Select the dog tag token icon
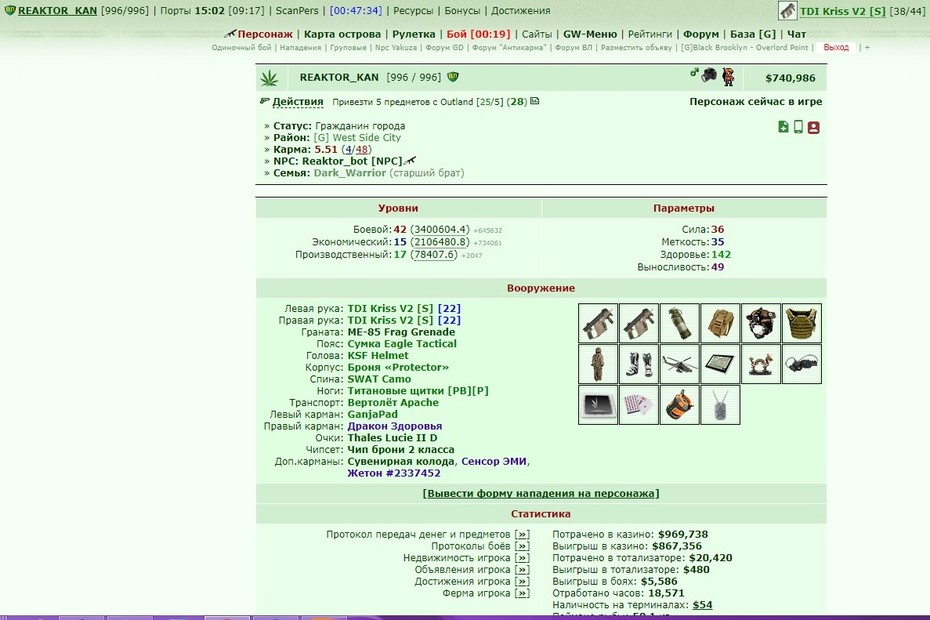 click(720, 405)
